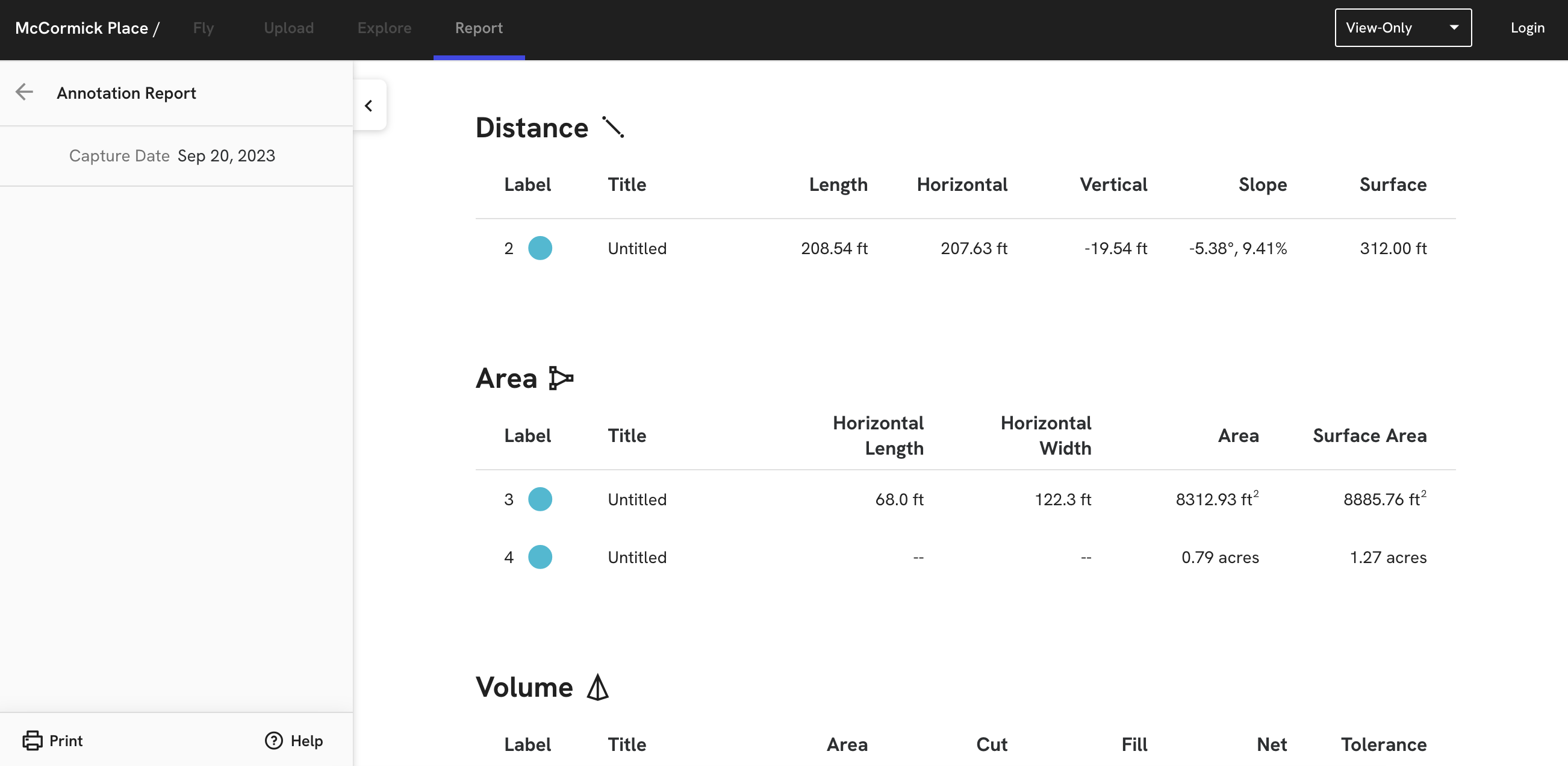Click the Help question-mark icon

pyautogui.click(x=274, y=741)
